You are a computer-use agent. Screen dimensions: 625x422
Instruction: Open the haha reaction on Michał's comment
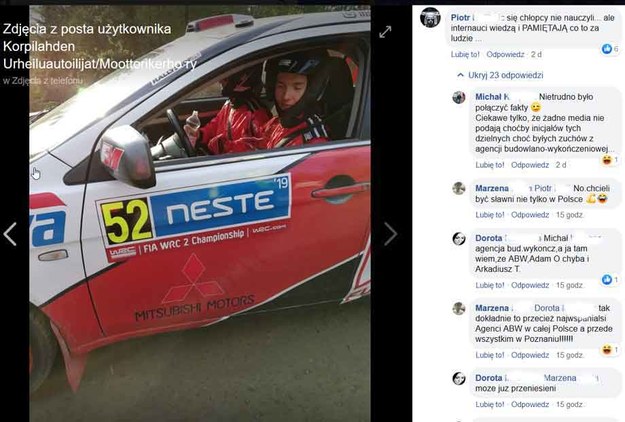(610, 160)
